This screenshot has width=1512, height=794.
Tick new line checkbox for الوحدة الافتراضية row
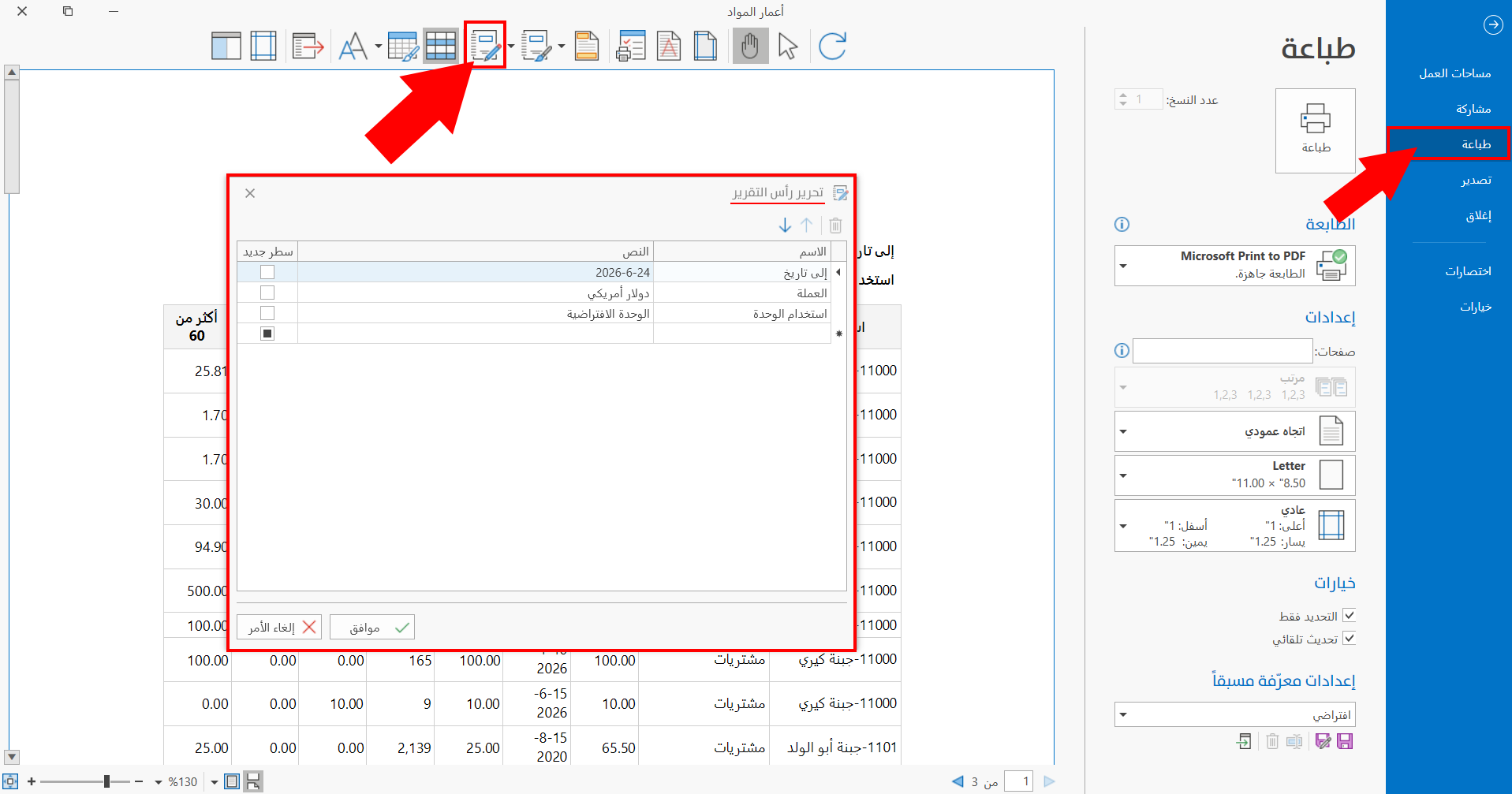267,313
